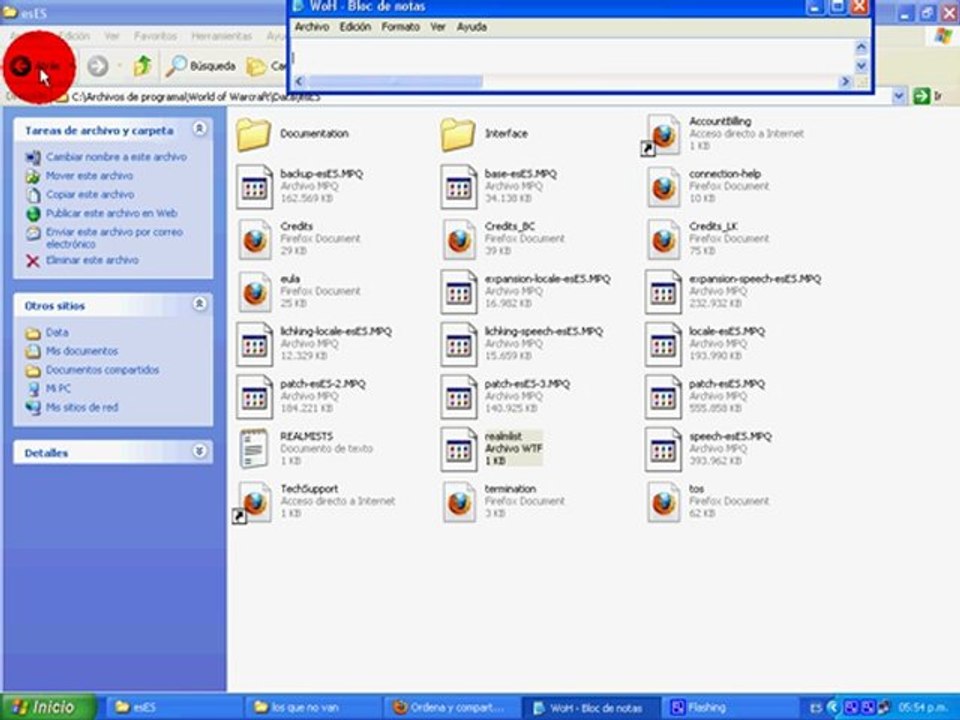The image size is (960, 720).
Task: Click the Up folder toolbar icon
Action: pos(143,66)
